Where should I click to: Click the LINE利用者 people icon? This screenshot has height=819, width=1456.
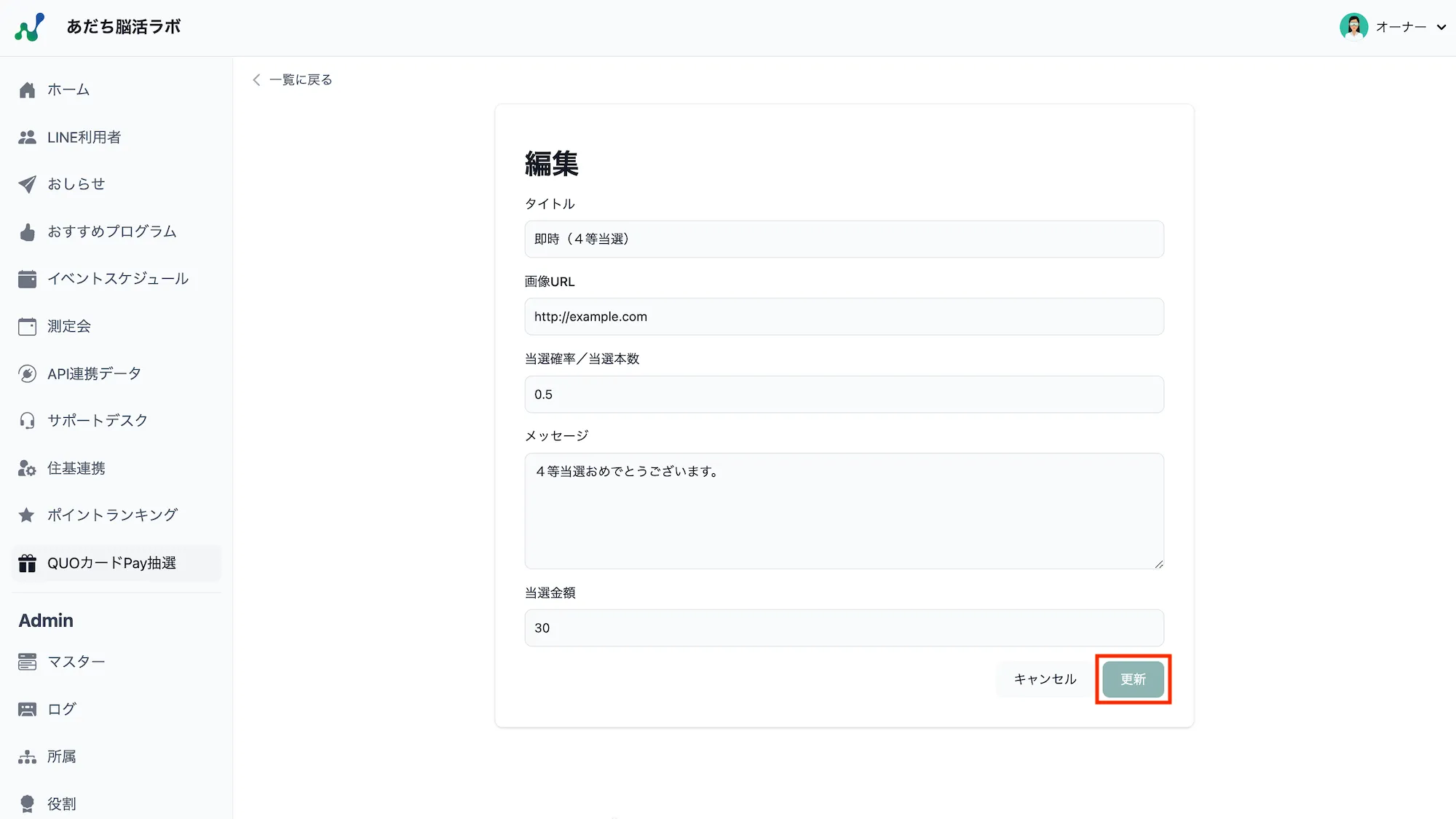pyautogui.click(x=27, y=137)
